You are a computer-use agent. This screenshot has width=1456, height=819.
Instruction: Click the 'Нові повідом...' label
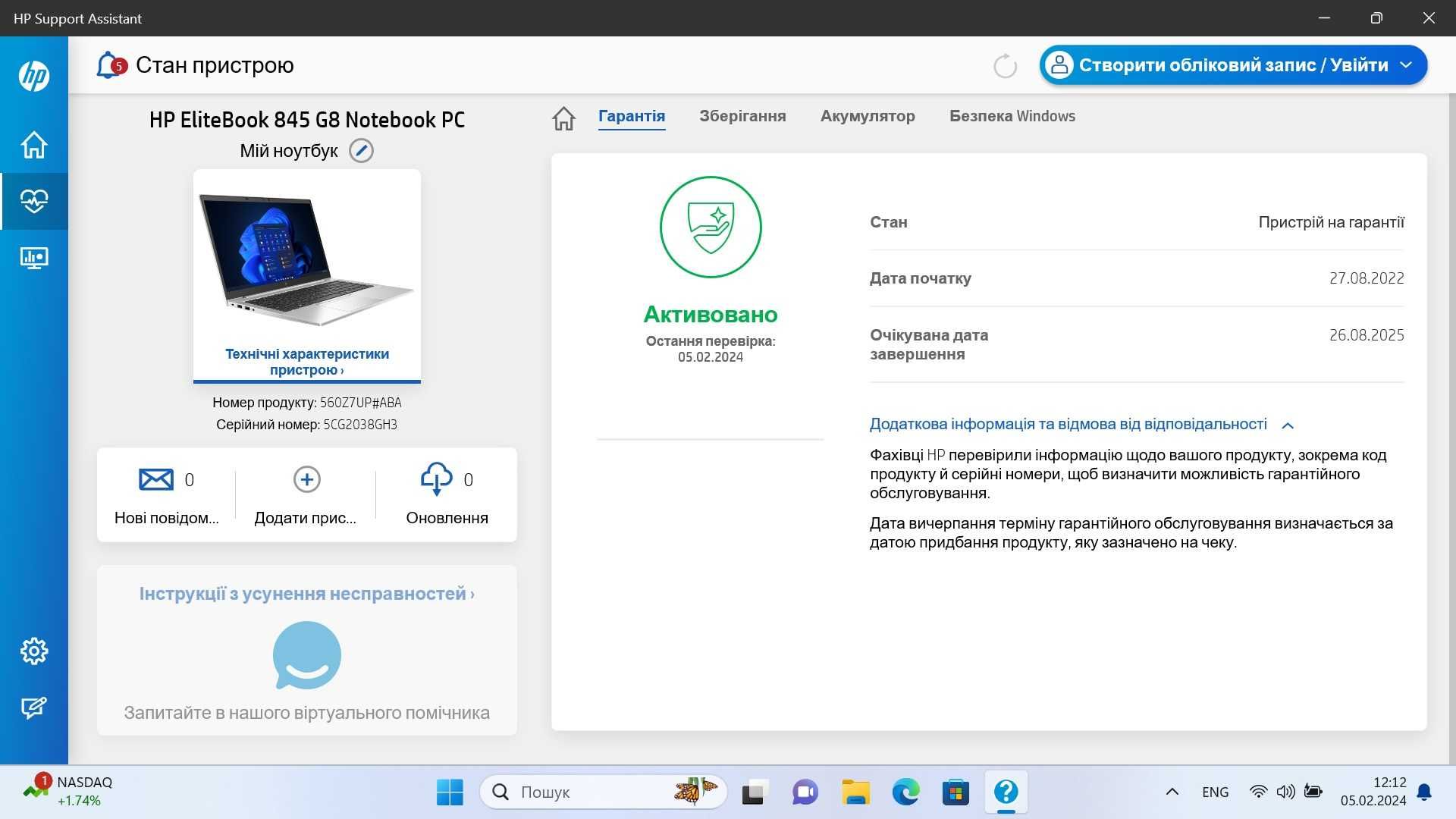[x=166, y=518]
